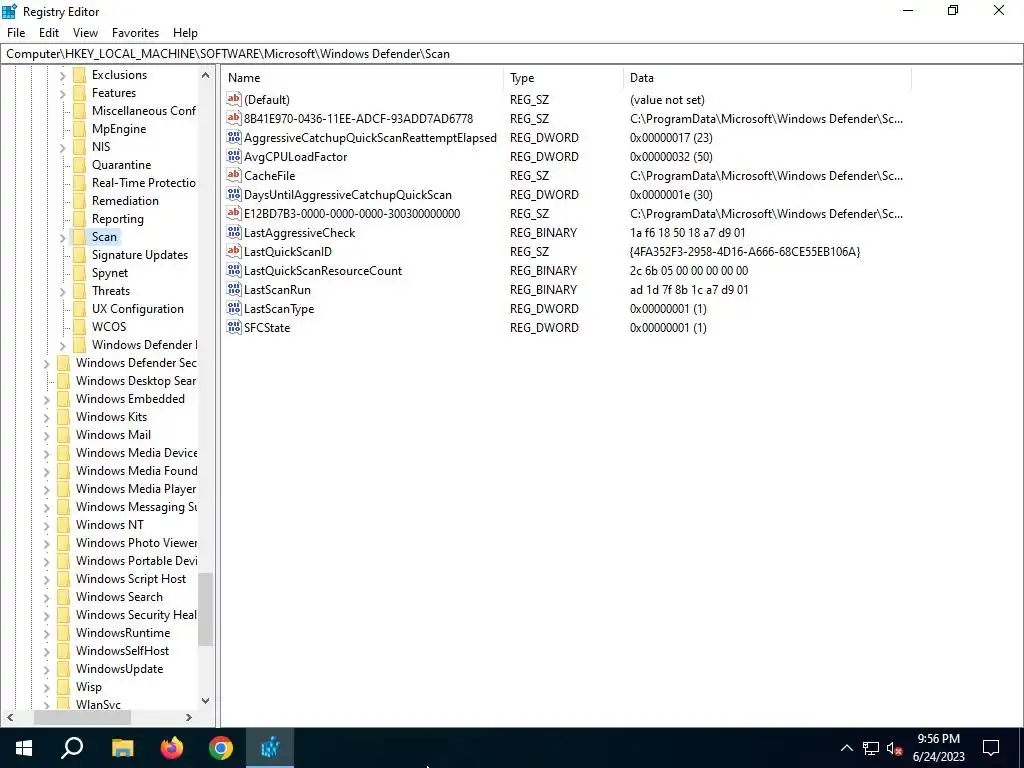Viewport: 1024px width, 768px height.
Task: Open the File menu
Action: click(16, 33)
